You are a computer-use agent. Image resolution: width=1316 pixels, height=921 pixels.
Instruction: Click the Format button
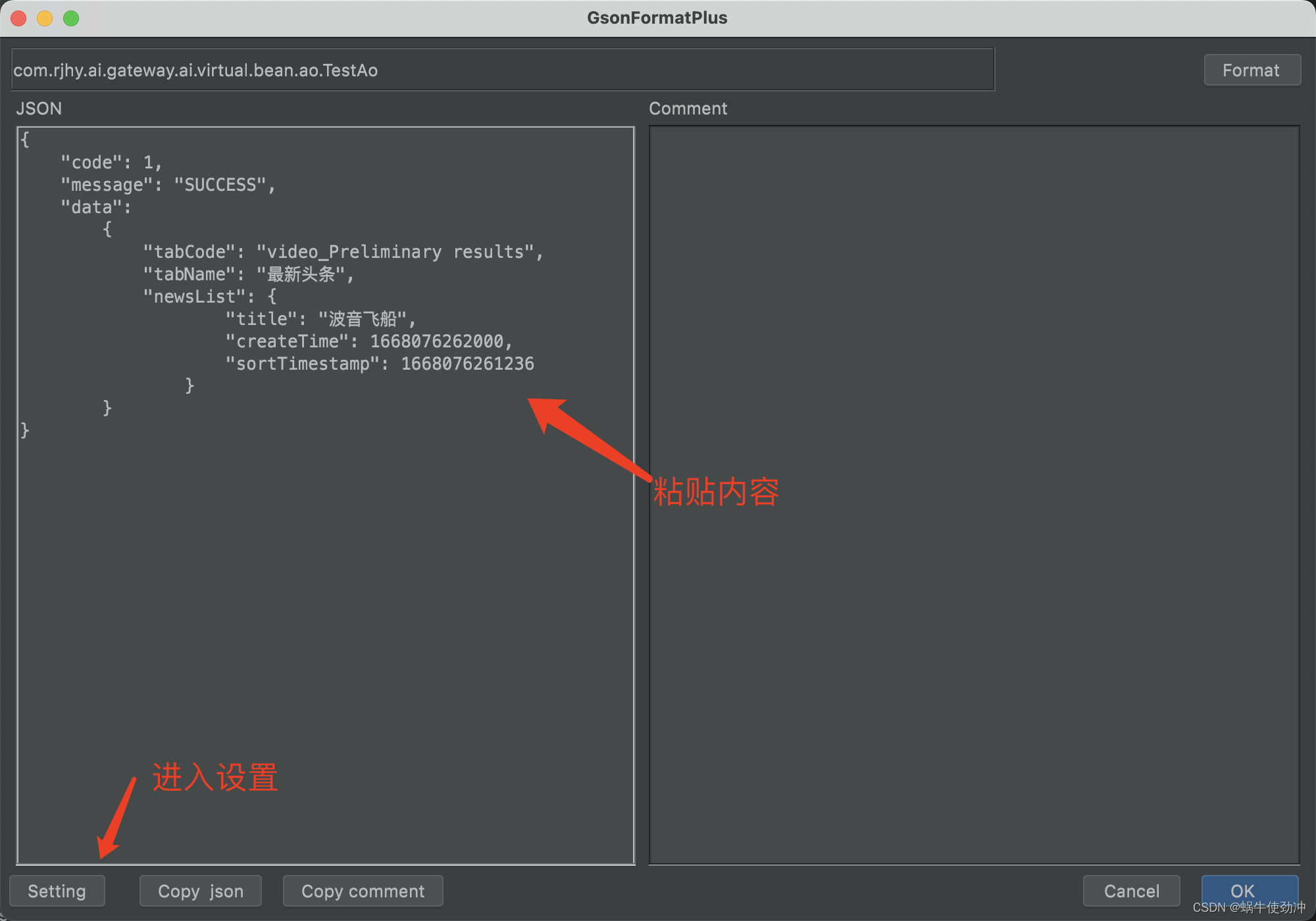(1252, 70)
